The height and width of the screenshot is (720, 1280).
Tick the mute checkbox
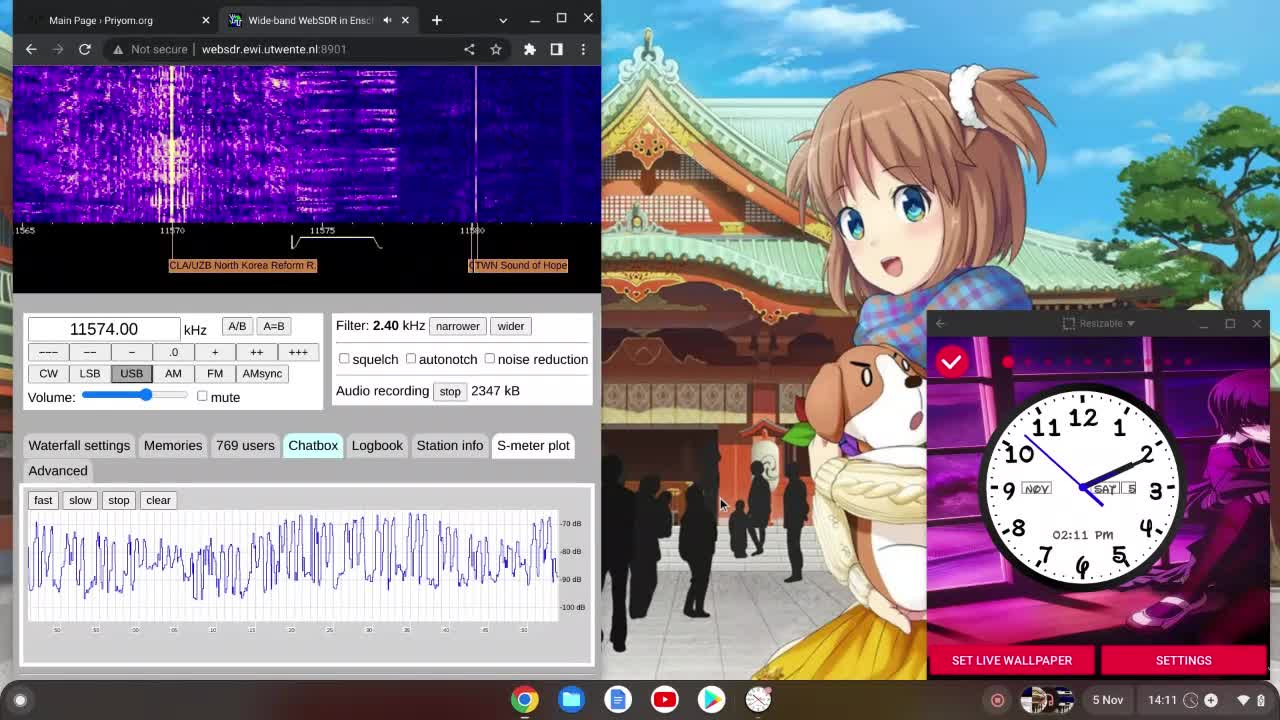coord(202,397)
